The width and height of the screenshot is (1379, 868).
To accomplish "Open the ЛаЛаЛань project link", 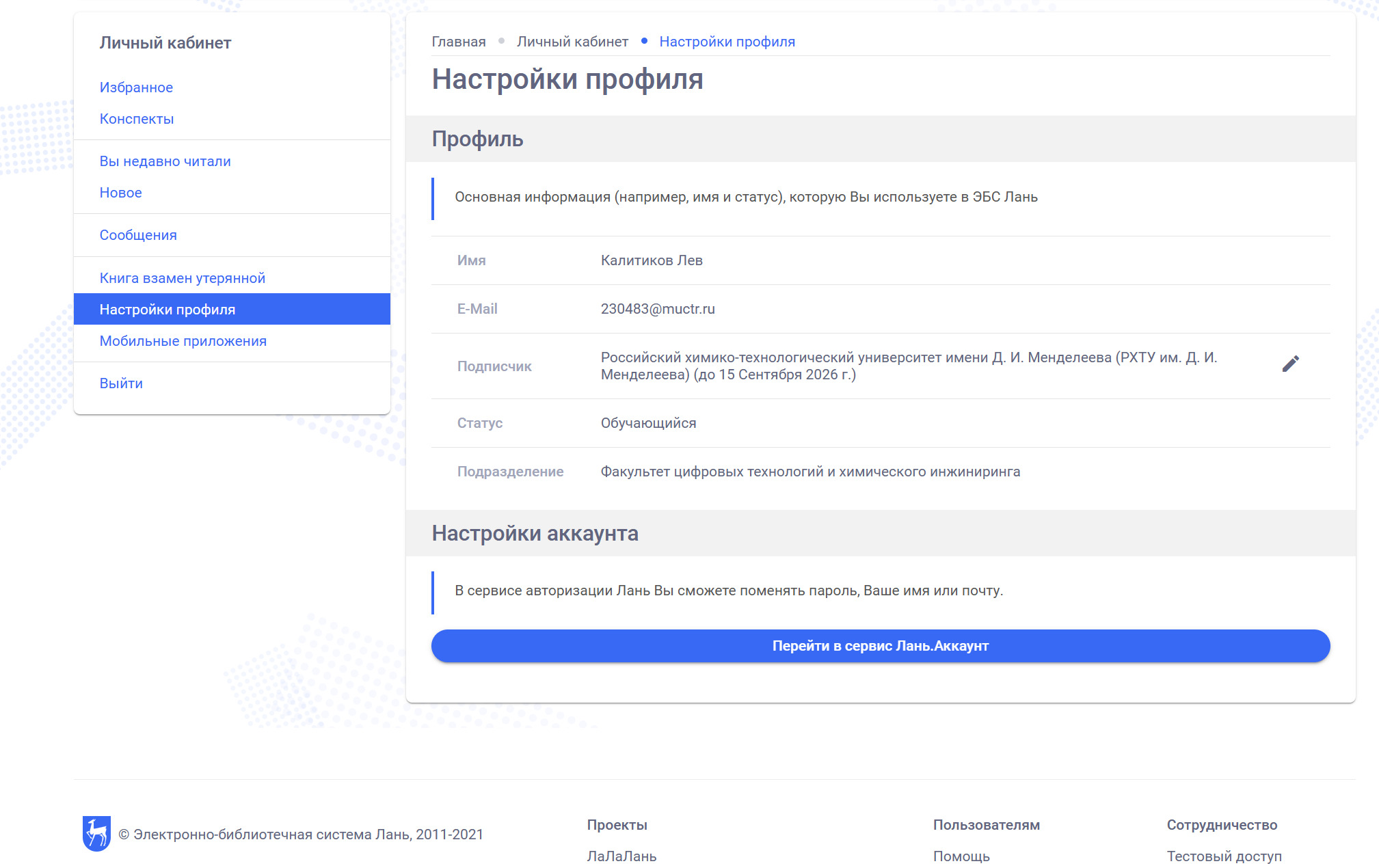I will pyautogui.click(x=621, y=856).
